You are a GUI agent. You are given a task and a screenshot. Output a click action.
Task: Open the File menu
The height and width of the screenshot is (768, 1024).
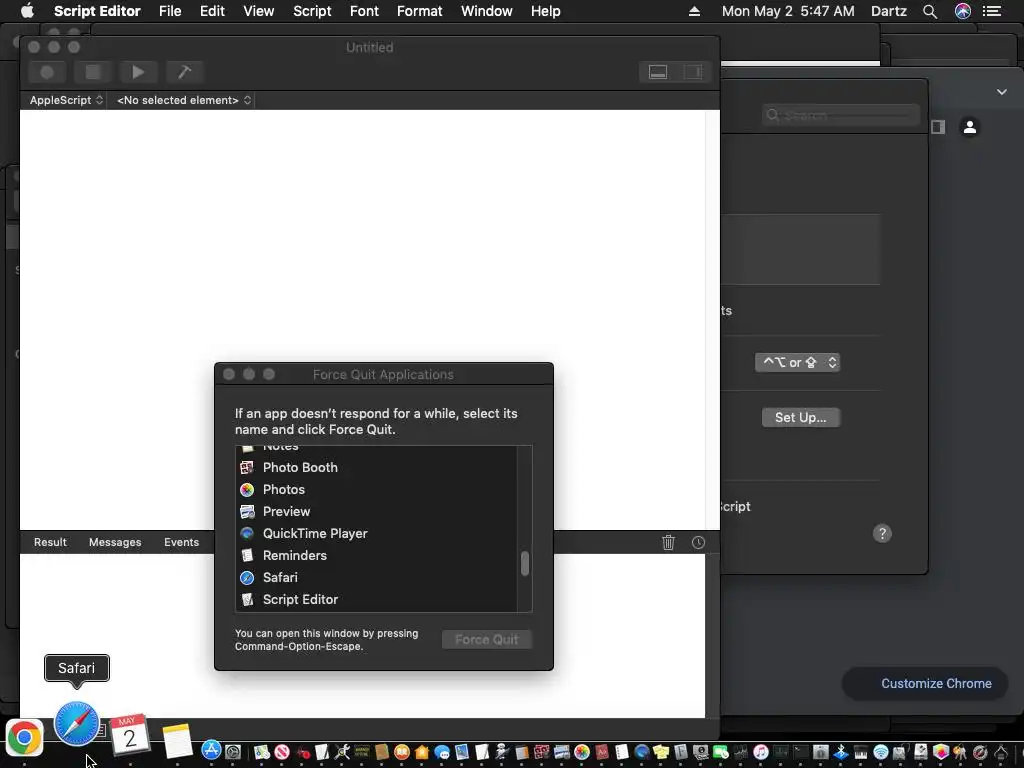pyautogui.click(x=170, y=11)
